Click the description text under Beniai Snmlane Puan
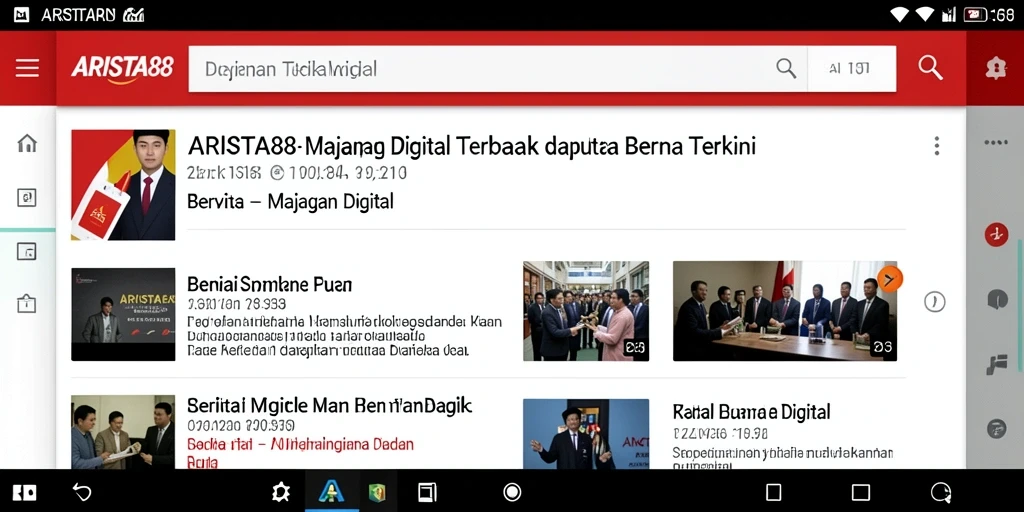 coord(344,336)
